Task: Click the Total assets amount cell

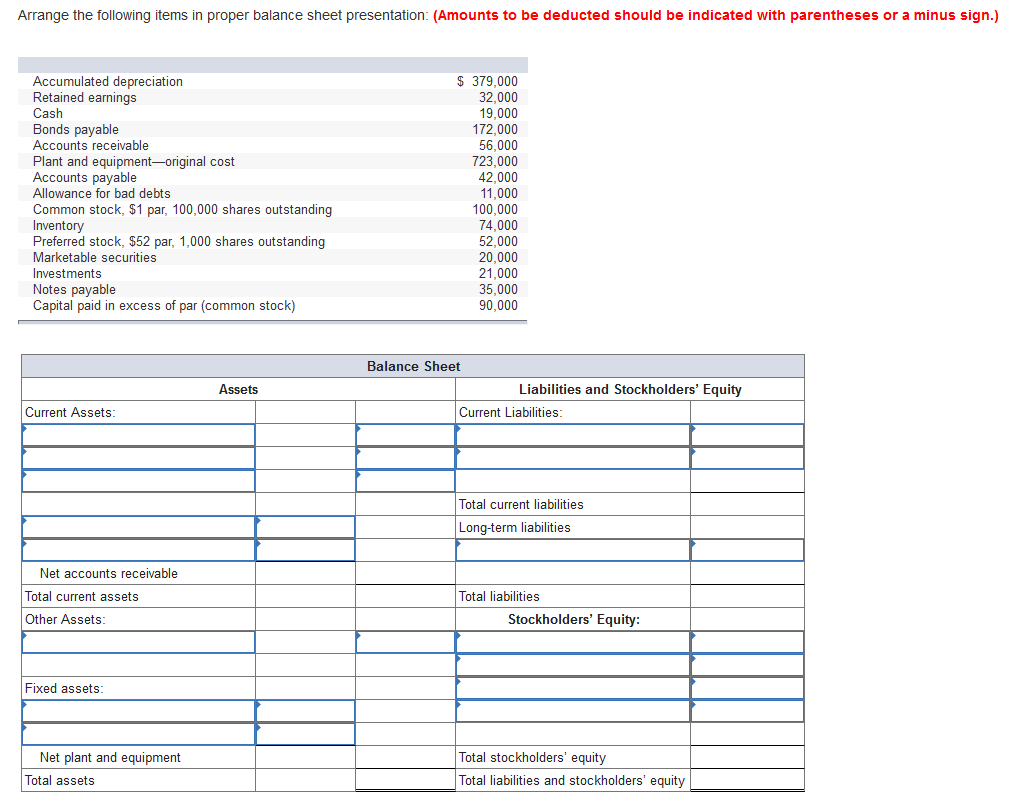Action: [x=405, y=780]
